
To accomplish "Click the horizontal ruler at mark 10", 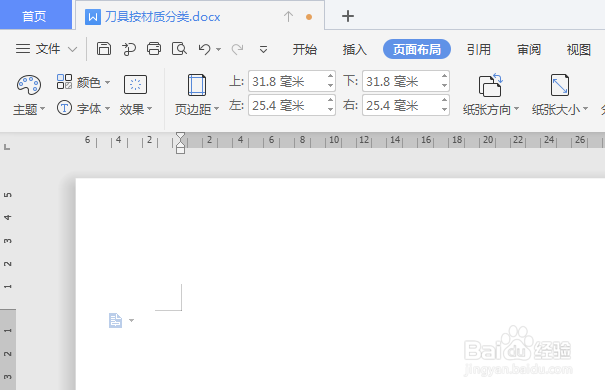I will (x=334, y=140).
